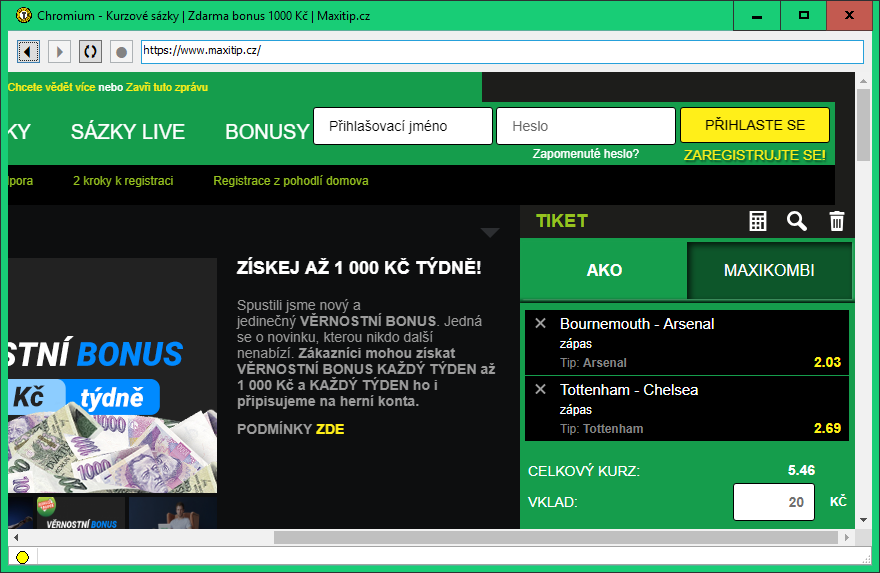Open the SÁZKY LIVE menu
Screen dimensions: 880x573
[x=128, y=132]
